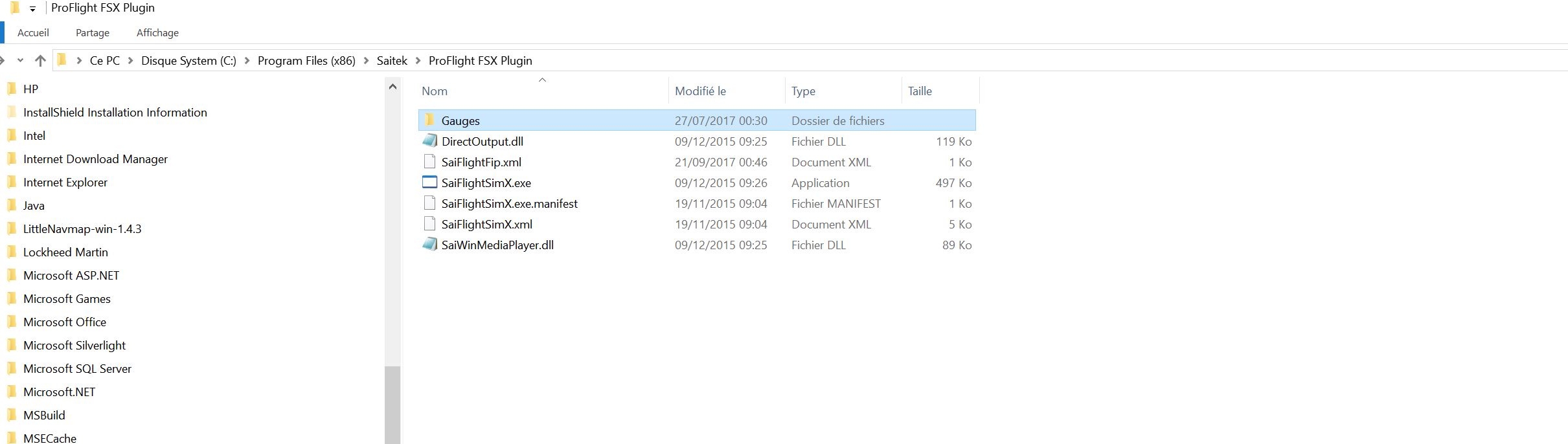Open the Partage ribbon tab
1568x444 pixels.
click(x=93, y=32)
